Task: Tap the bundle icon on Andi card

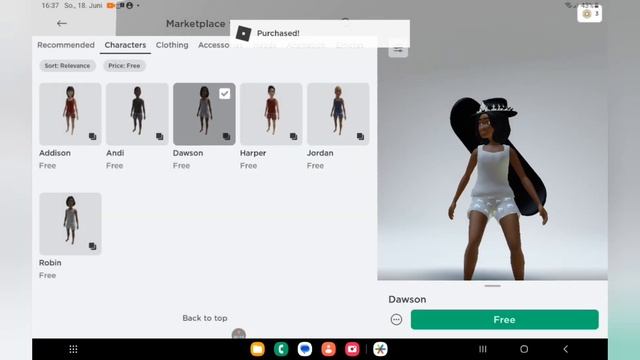Action: tap(160, 136)
